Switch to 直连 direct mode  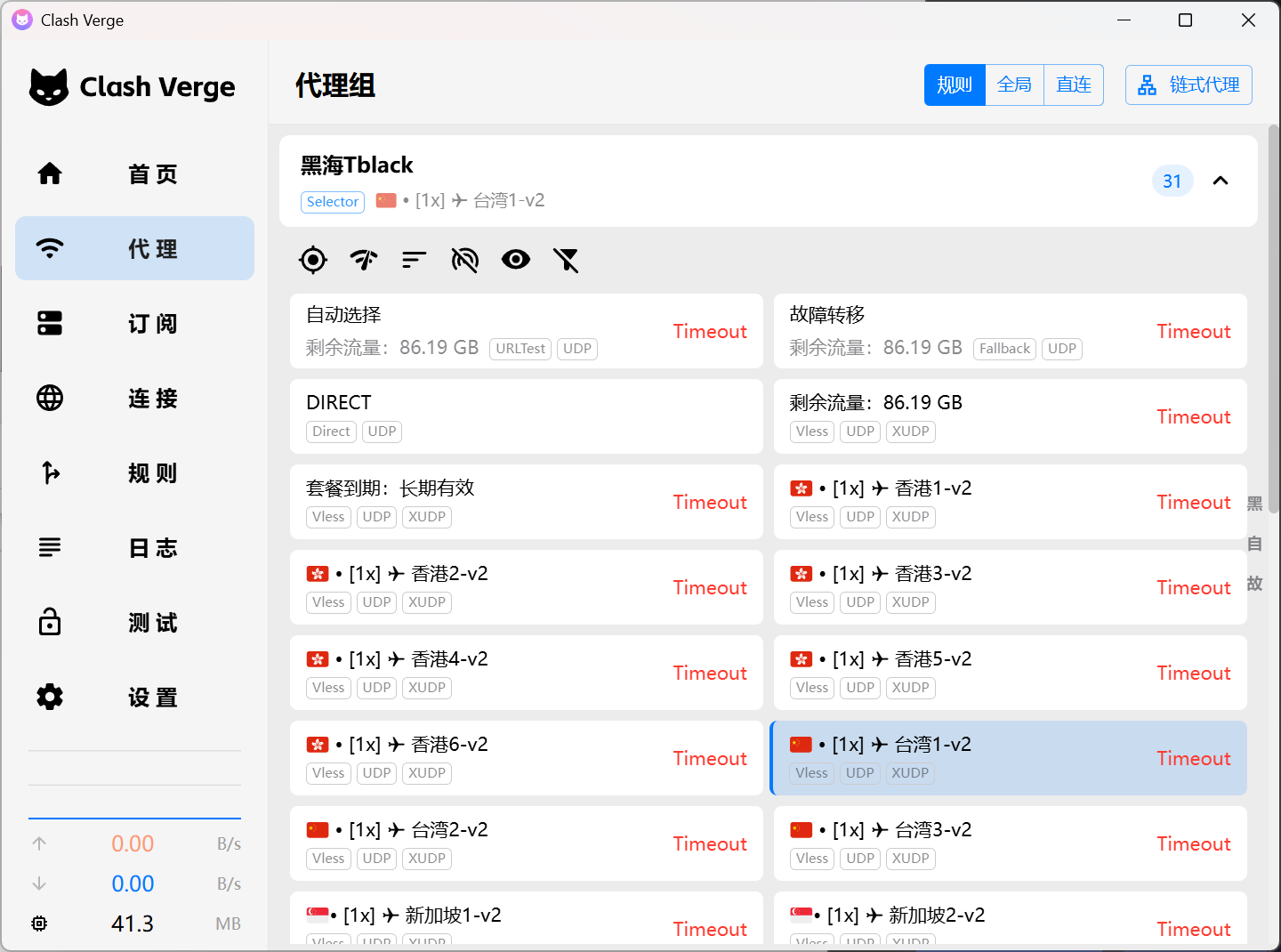click(x=1074, y=85)
